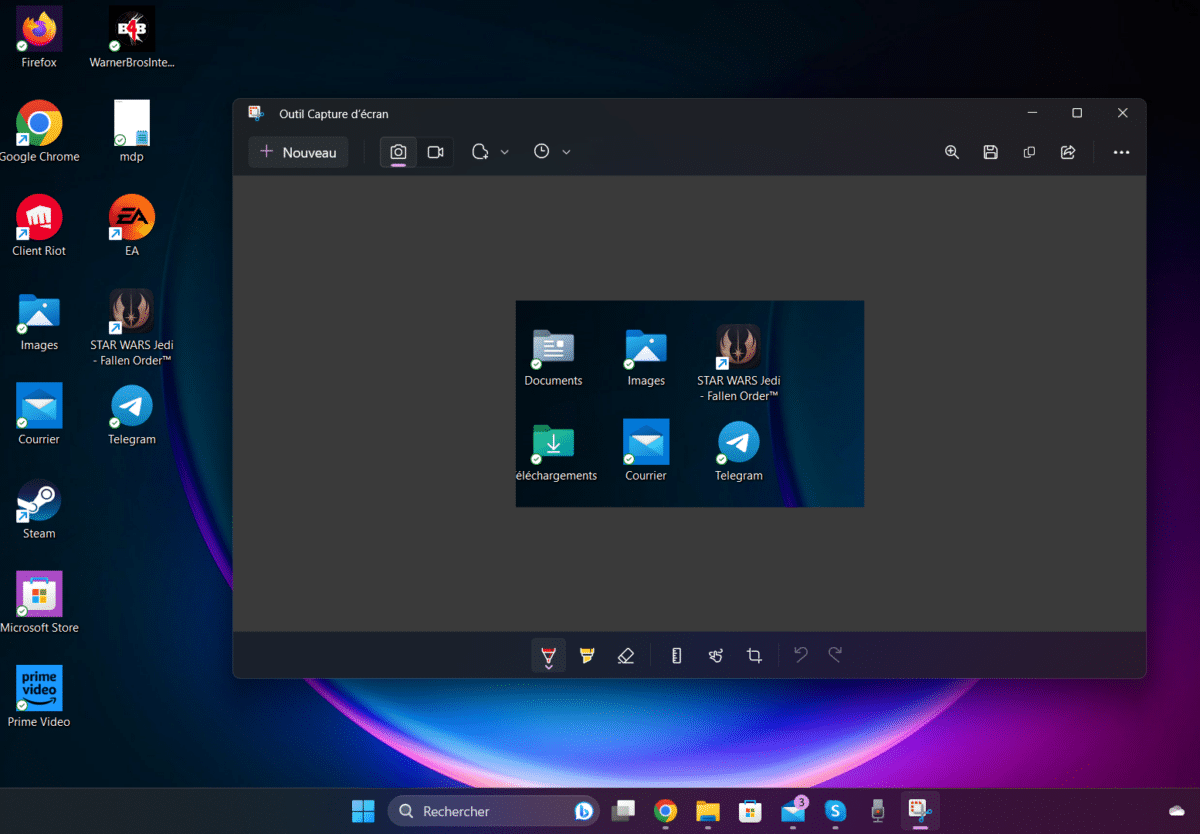Select the image crop tool

coord(755,656)
